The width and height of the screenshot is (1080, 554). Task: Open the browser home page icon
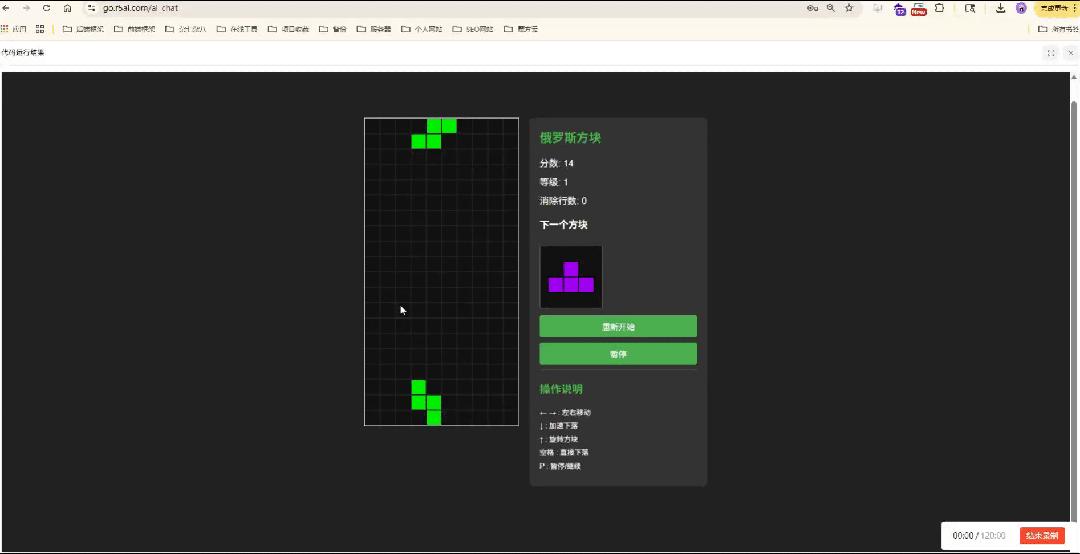click(x=67, y=8)
